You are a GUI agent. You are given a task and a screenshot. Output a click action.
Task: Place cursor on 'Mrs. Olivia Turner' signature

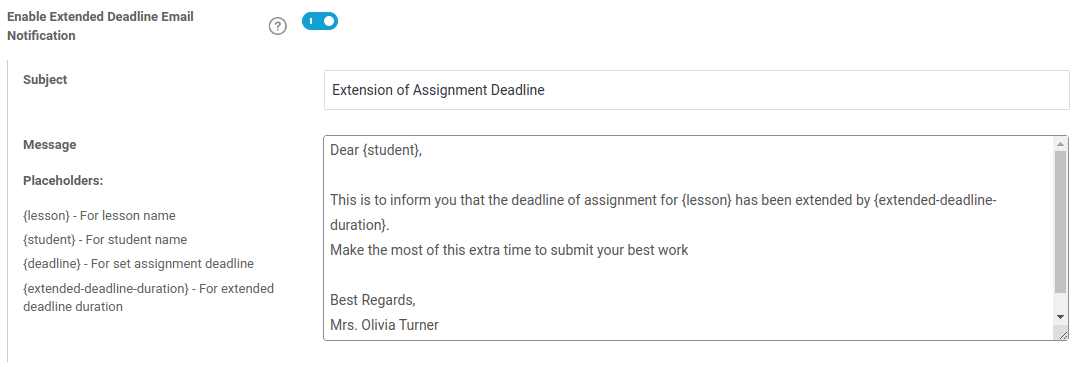coord(384,325)
